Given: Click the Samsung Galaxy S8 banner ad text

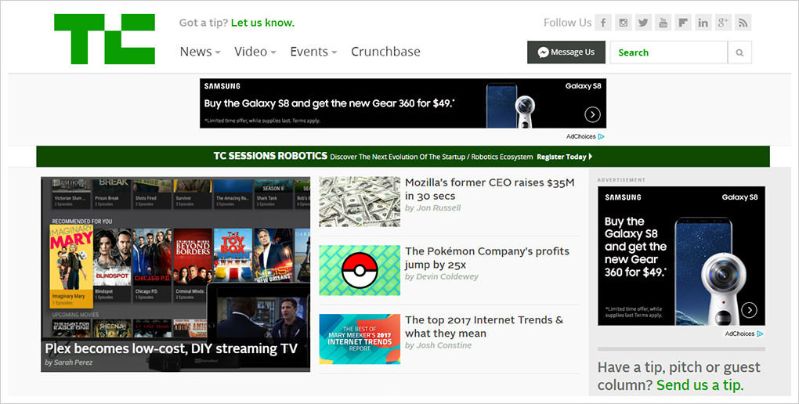Looking at the screenshot, I should (329, 103).
